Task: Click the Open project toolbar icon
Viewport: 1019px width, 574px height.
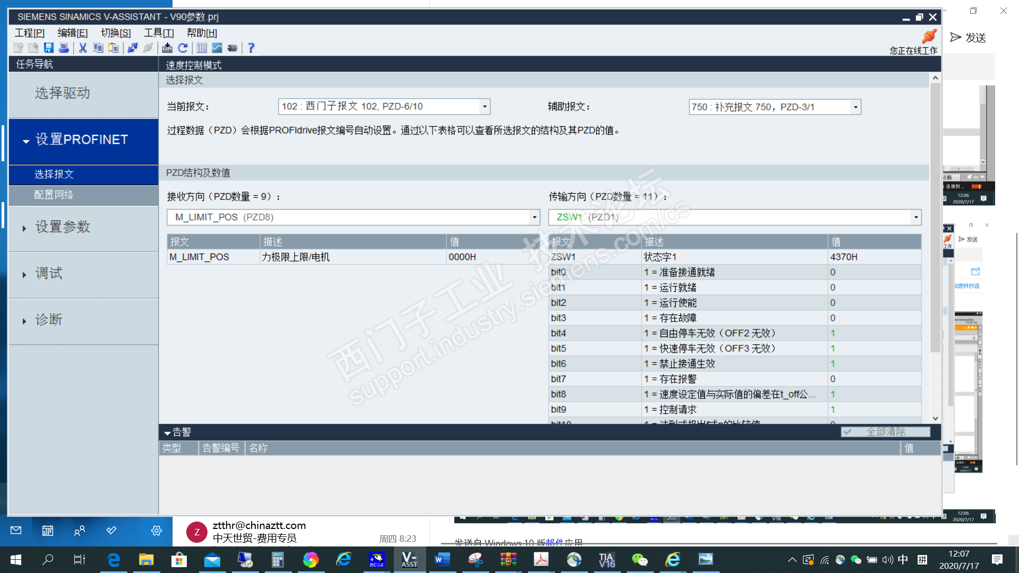Action: click(x=33, y=48)
